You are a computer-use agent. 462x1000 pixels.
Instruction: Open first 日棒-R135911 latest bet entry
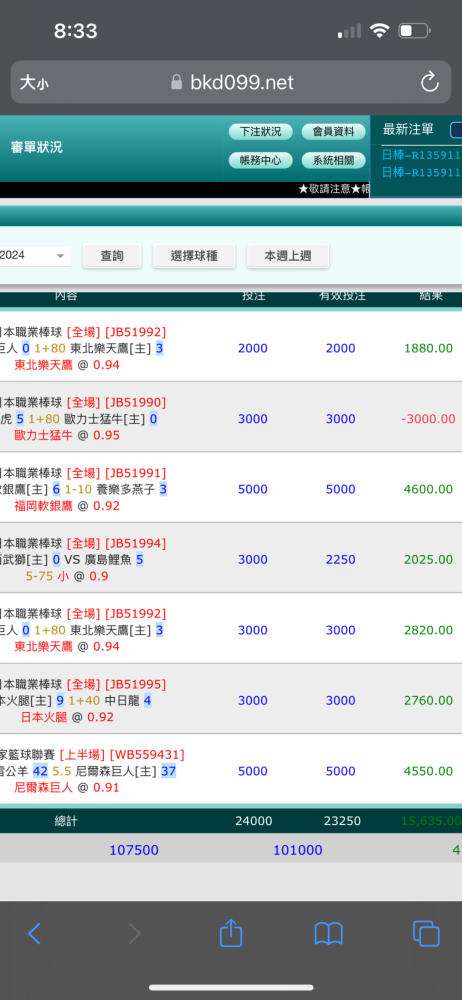[421, 155]
